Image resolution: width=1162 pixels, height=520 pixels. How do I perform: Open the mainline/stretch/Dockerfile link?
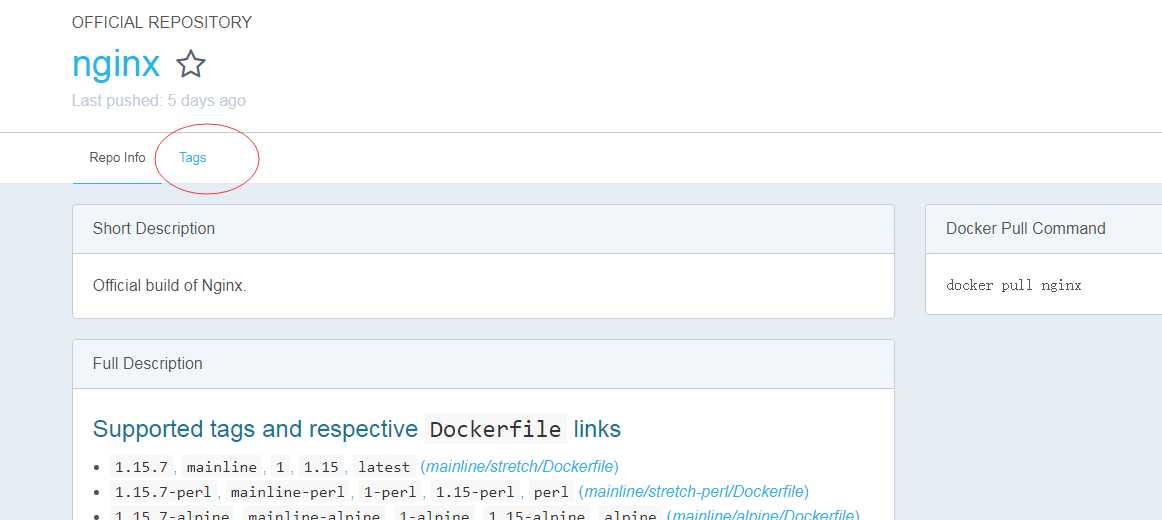(x=519, y=467)
